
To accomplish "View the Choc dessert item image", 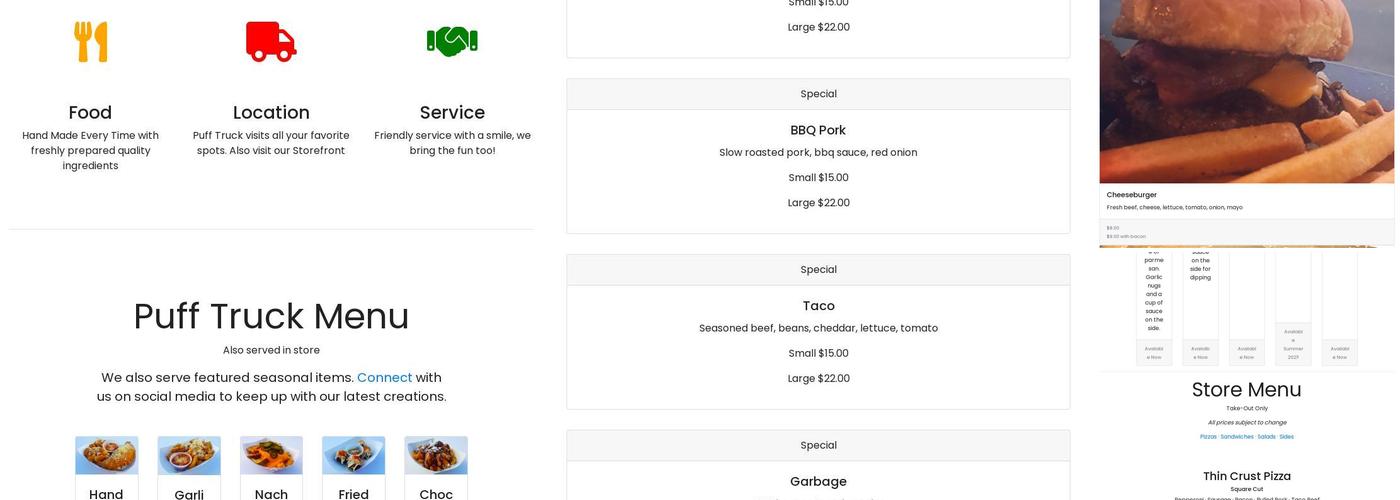I will (x=436, y=455).
